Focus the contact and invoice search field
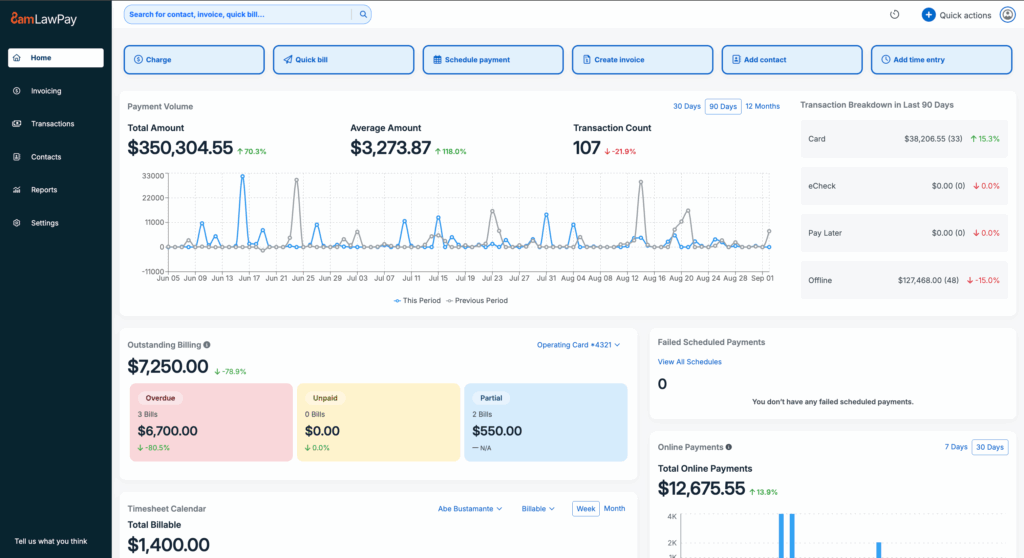 [238, 15]
